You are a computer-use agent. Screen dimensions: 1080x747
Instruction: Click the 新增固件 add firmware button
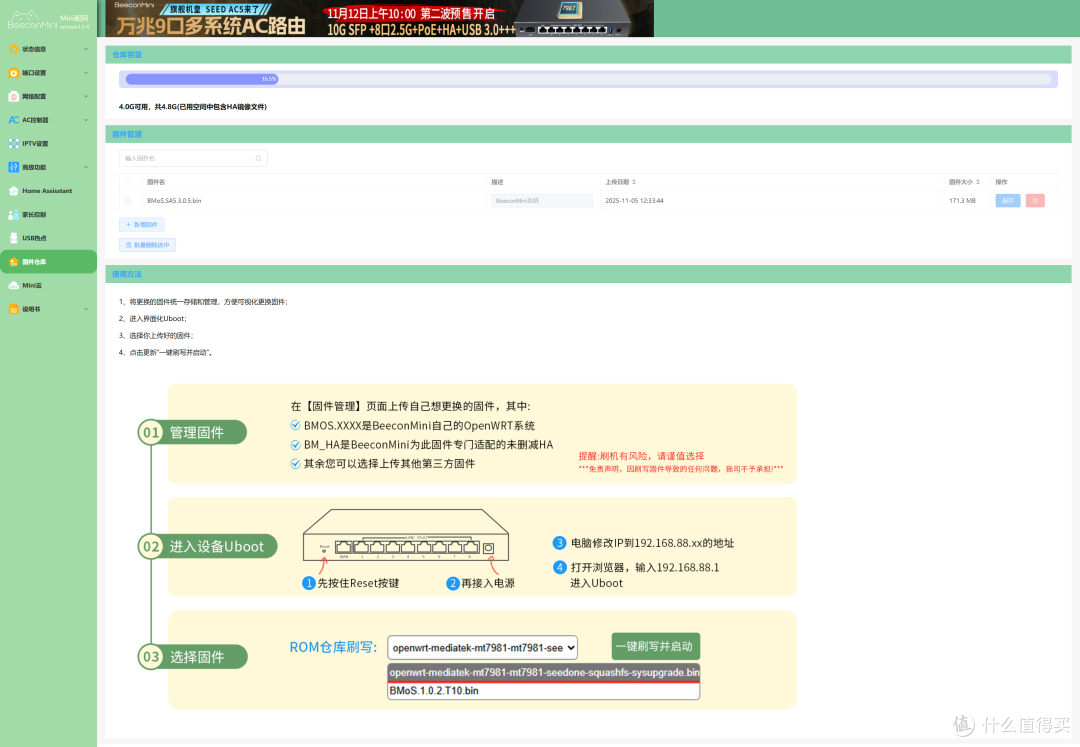[x=142, y=224]
